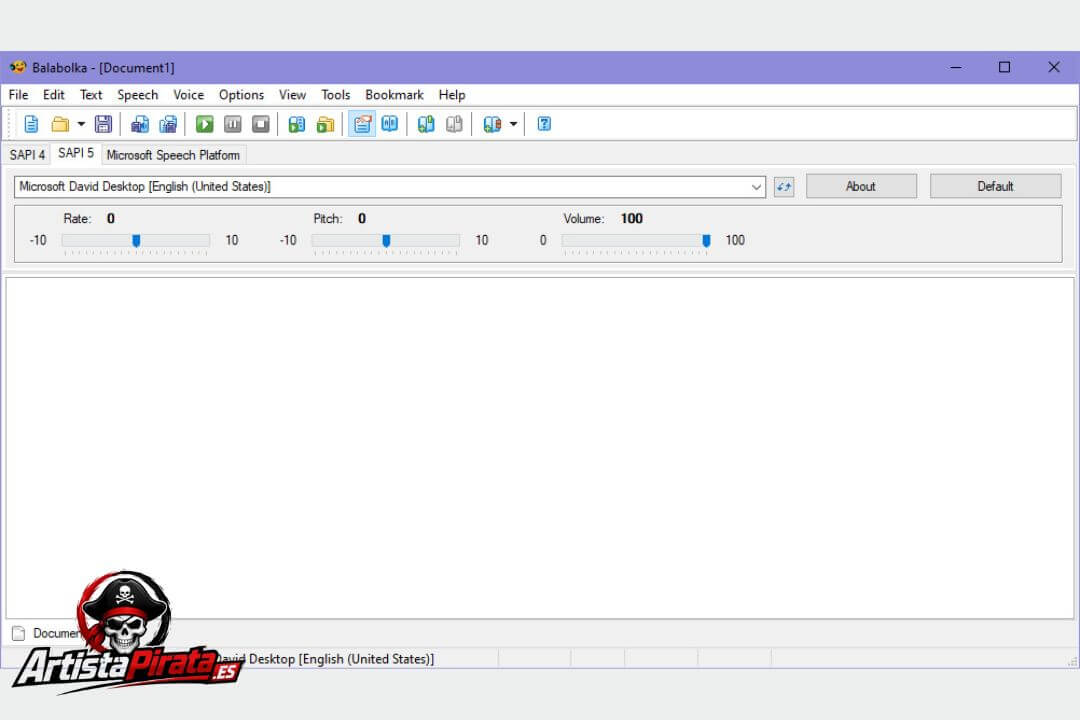Pause speech with the pause button
The height and width of the screenshot is (720, 1080).
233,124
